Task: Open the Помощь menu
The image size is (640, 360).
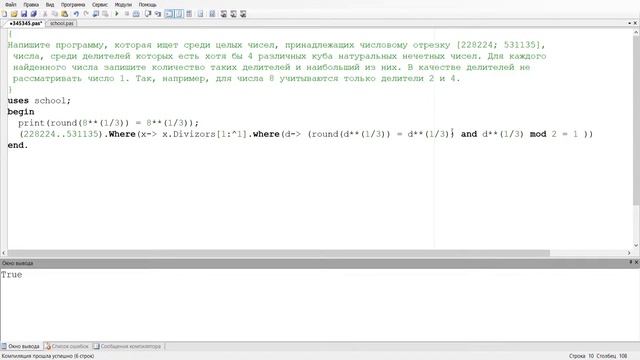Action: [147, 4]
